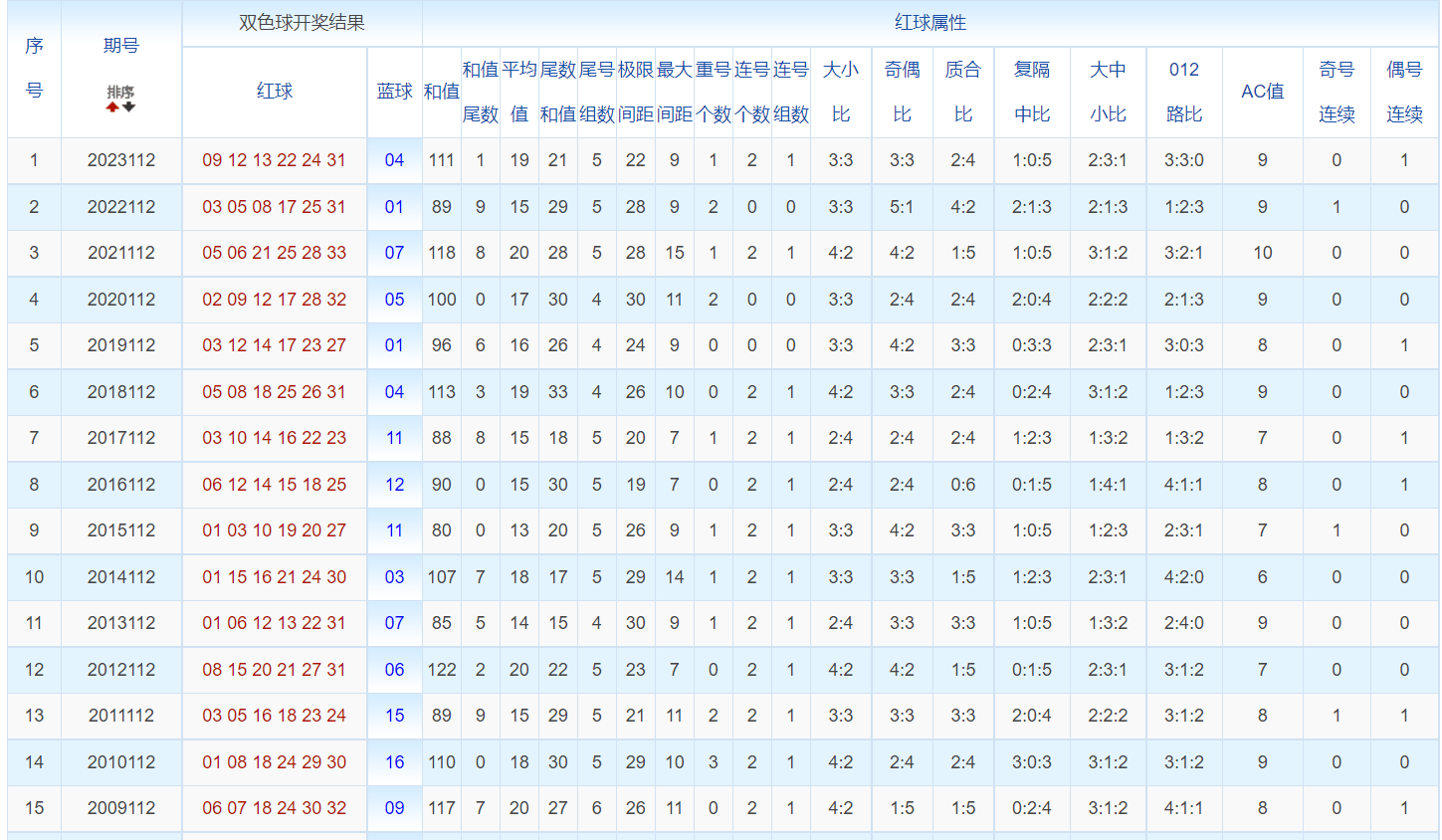Click the 连号个数 column header

click(752, 92)
